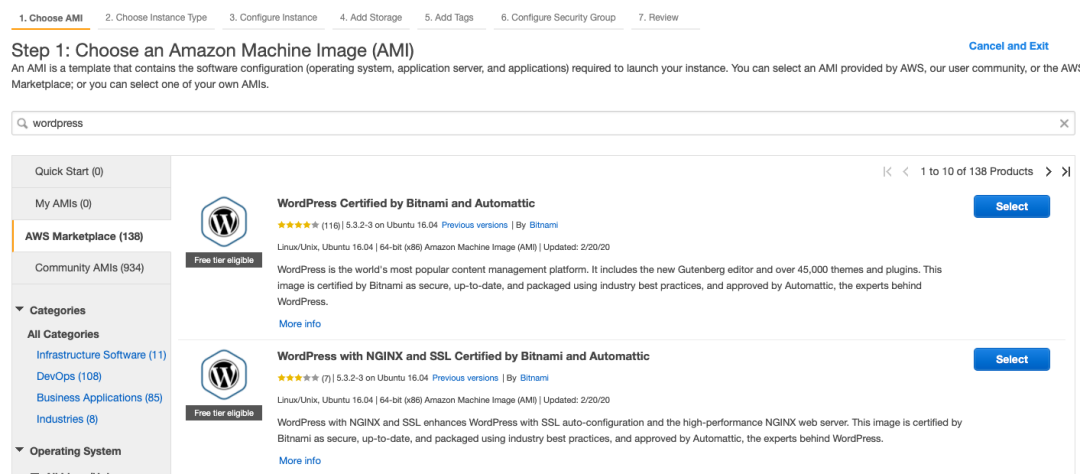Click (7) review count text
This screenshot has width=1080, height=474.
point(326,378)
